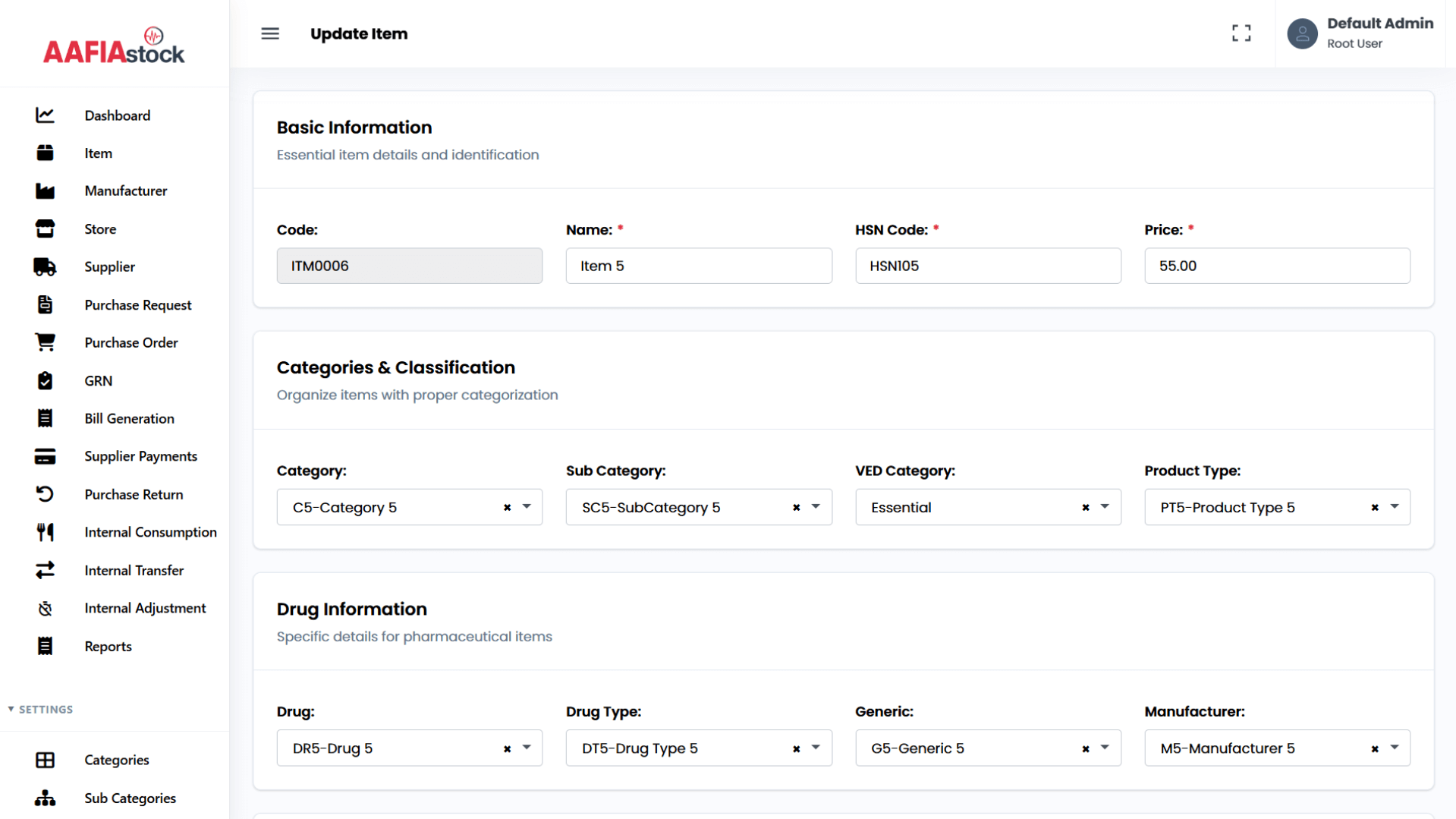The width and height of the screenshot is (1456, 819).
Task: Click the Purchase Return undo icon
Action: point(45,494)
